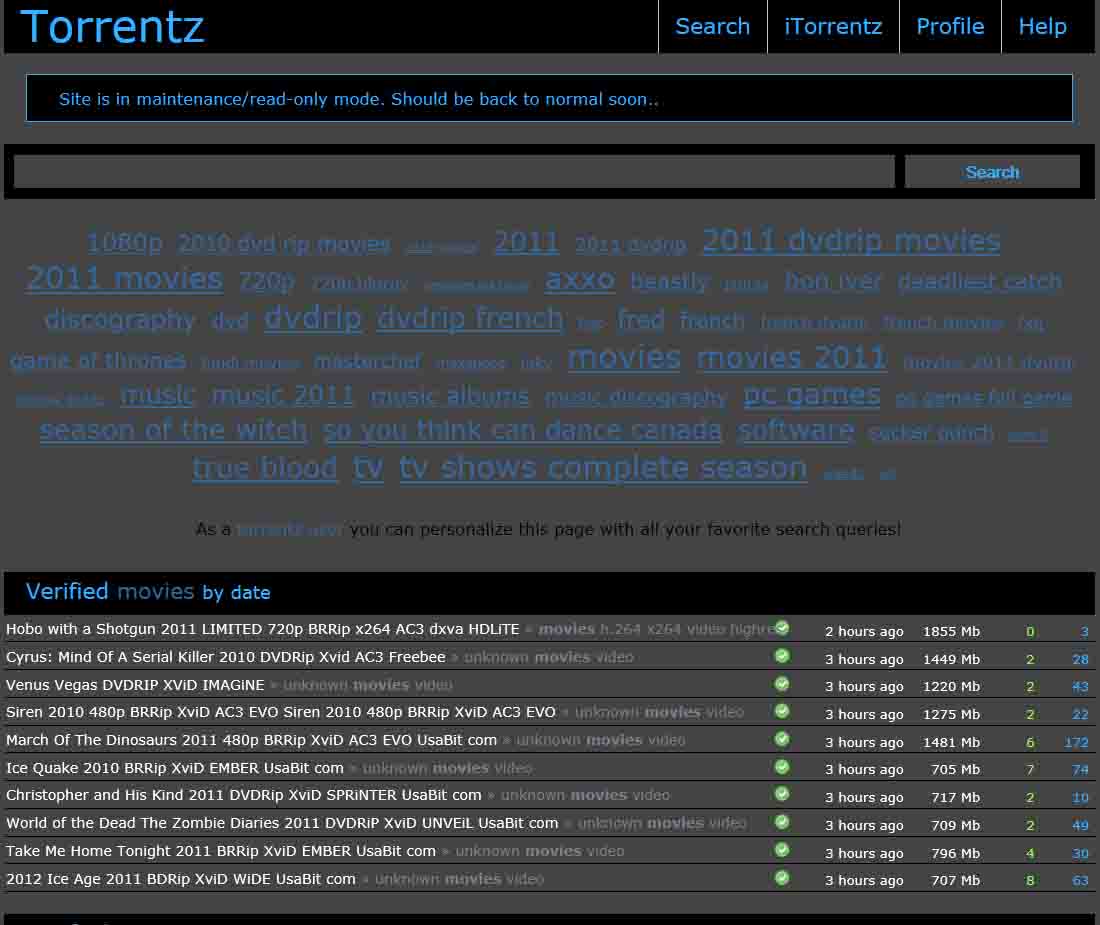Image resolution: width=1100 pixels, height=925 pixels.
Task: Click the verified icon for Siren 2010 480p
Action: coord(782,712)
